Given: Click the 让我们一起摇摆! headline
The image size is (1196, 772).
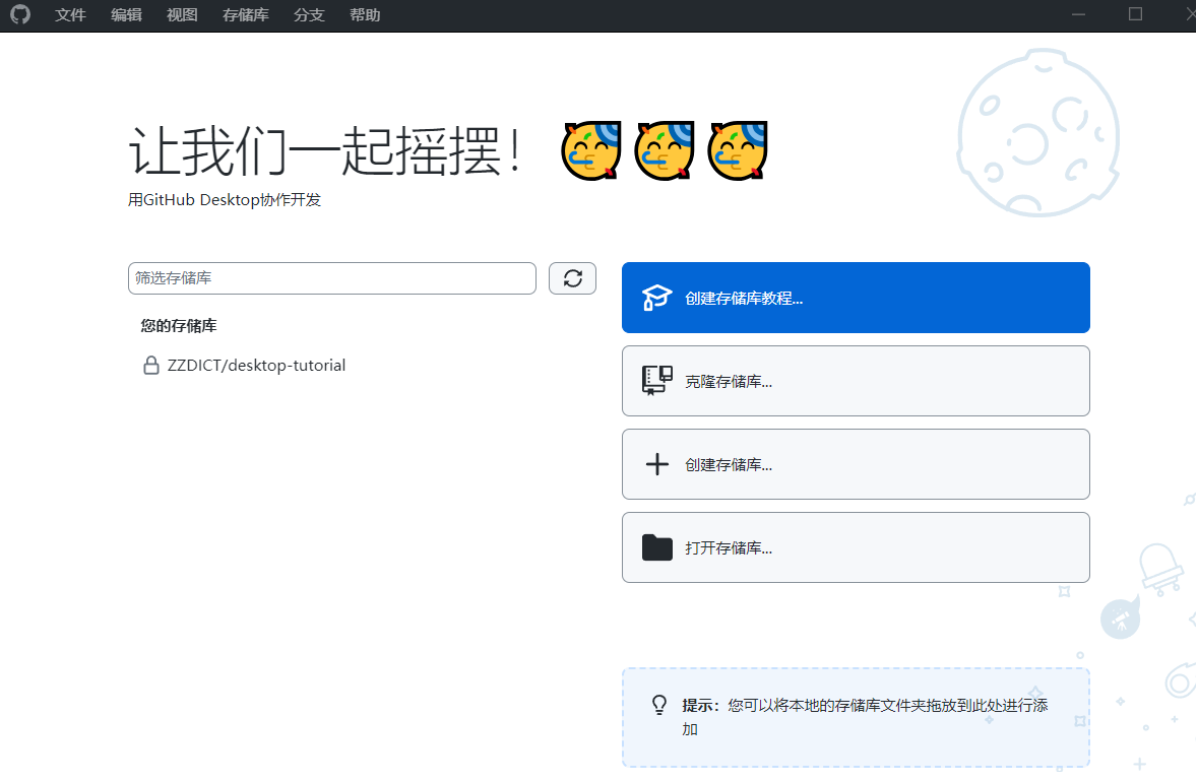Looking at the screenshot, I should [326, 151].
